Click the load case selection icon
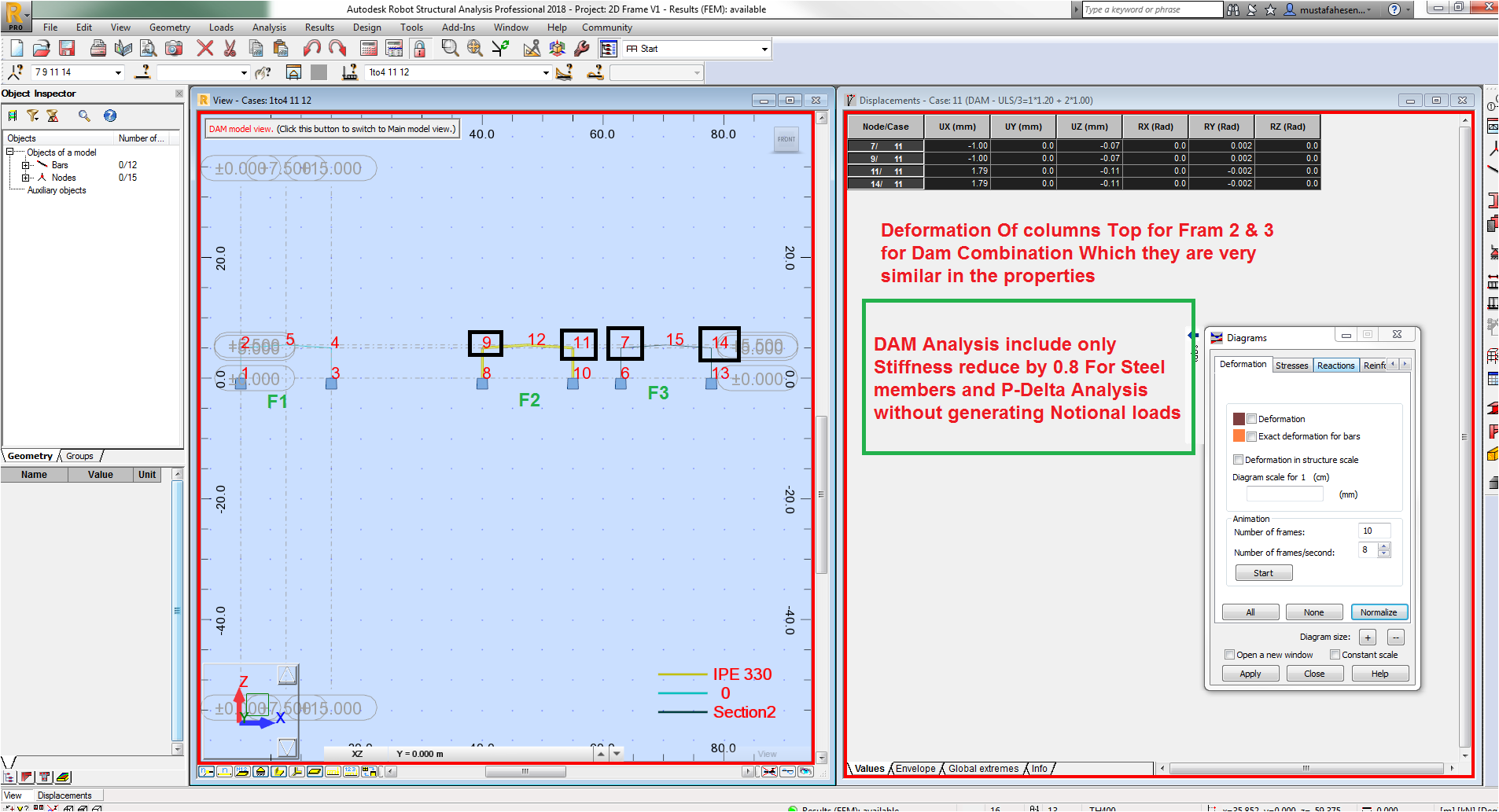 pyautogui.click(x=350, y=72)
